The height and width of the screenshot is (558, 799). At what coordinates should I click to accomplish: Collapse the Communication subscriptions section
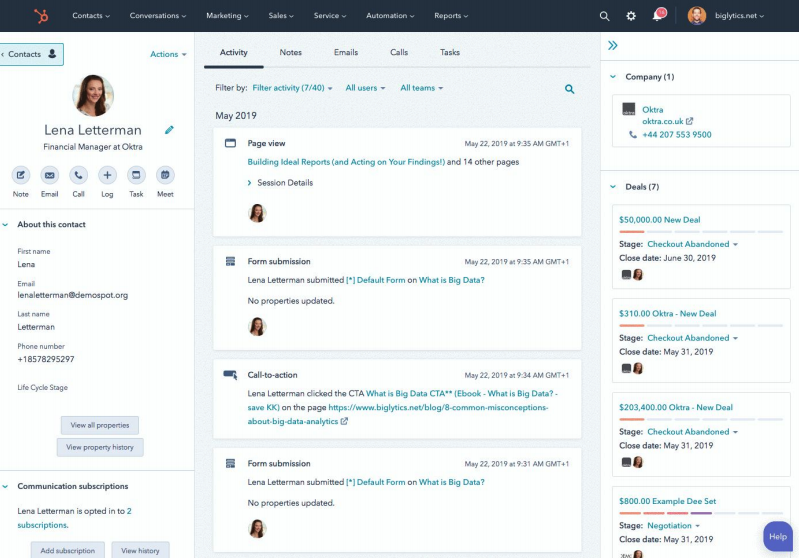click(5, 487)
